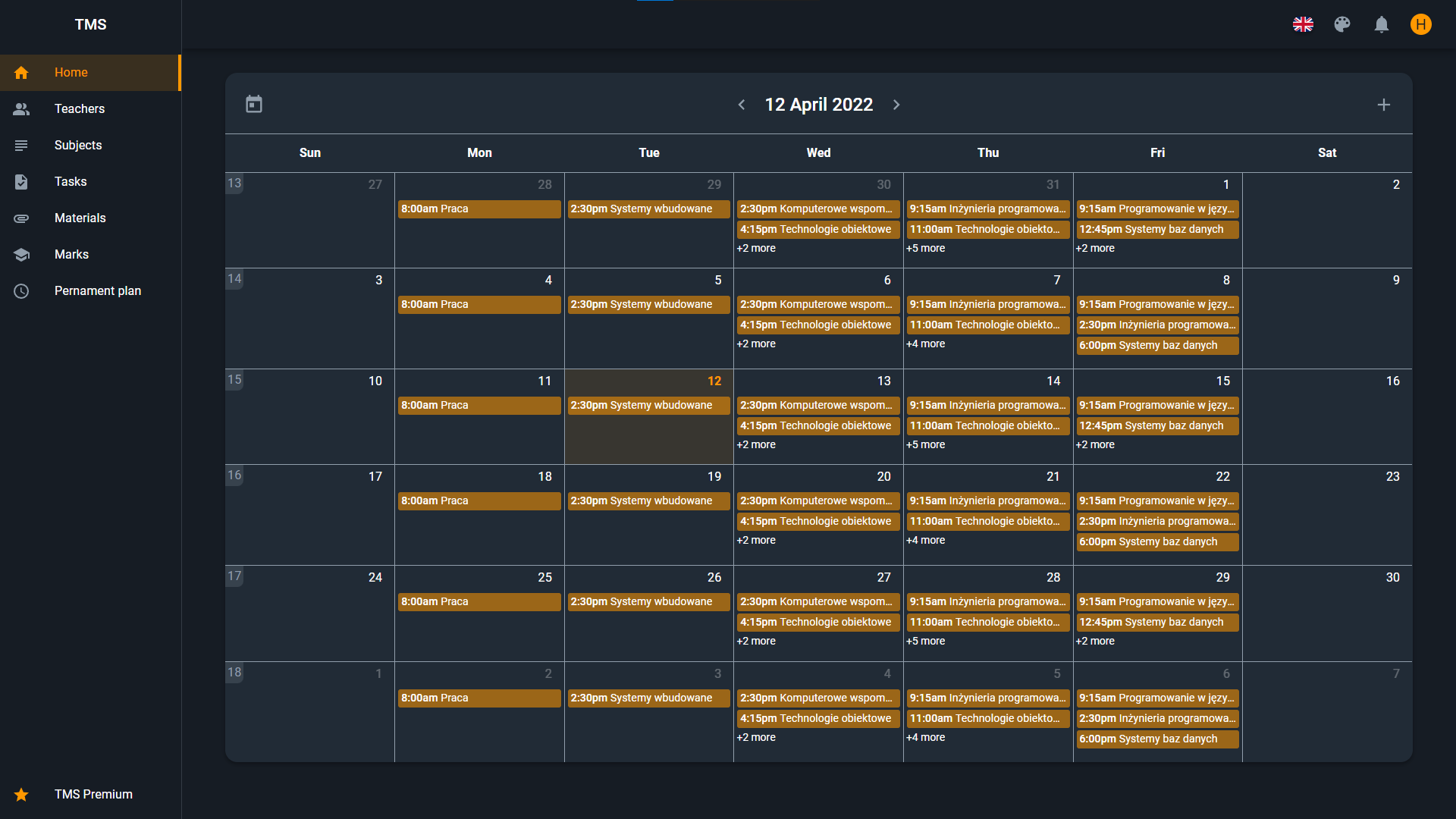The height and width of the screenshot is (819, 1456).
Task: Open Materials from the sidebar
Action: pyautogui.click(x=80, y=218)
